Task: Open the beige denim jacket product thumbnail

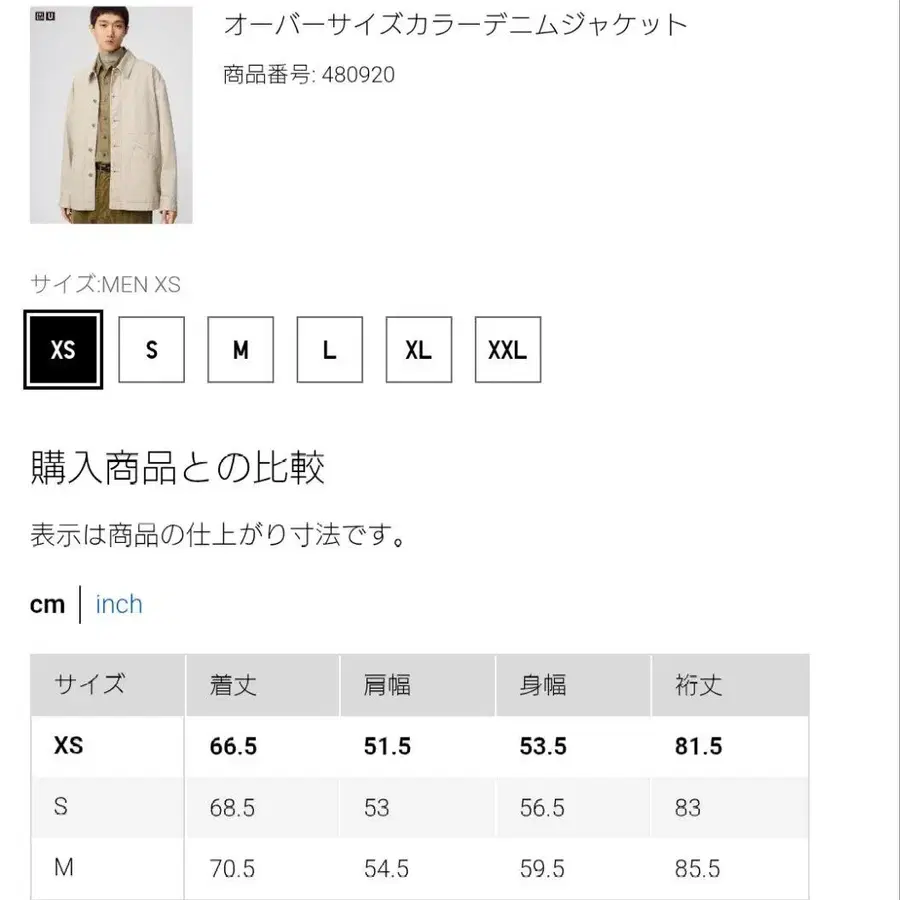Action: [111, 115]
